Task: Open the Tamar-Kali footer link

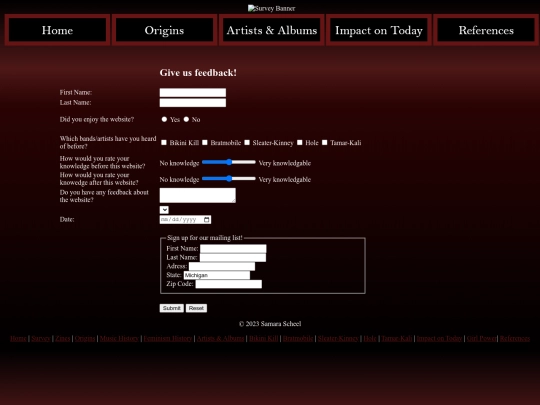Action: tap(396, 339)
